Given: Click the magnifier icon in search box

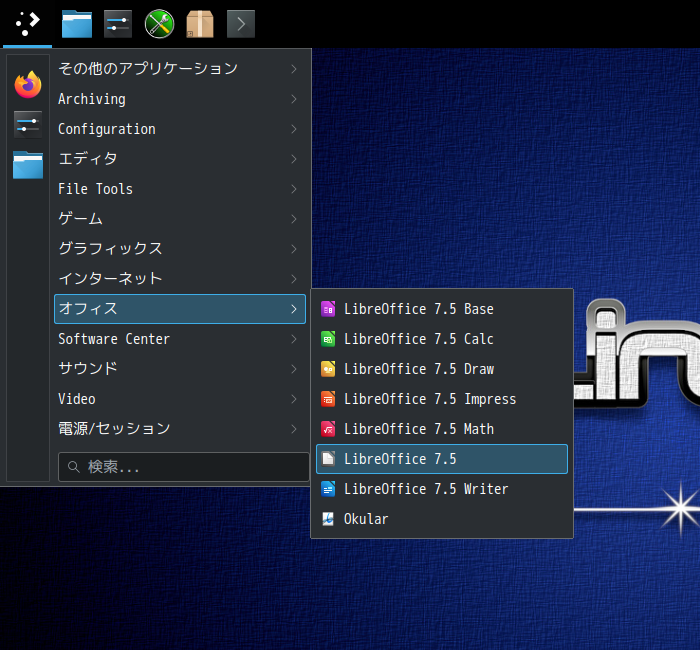Looking at the screenshot, I should pyautogui.click(x=74, y=467).
